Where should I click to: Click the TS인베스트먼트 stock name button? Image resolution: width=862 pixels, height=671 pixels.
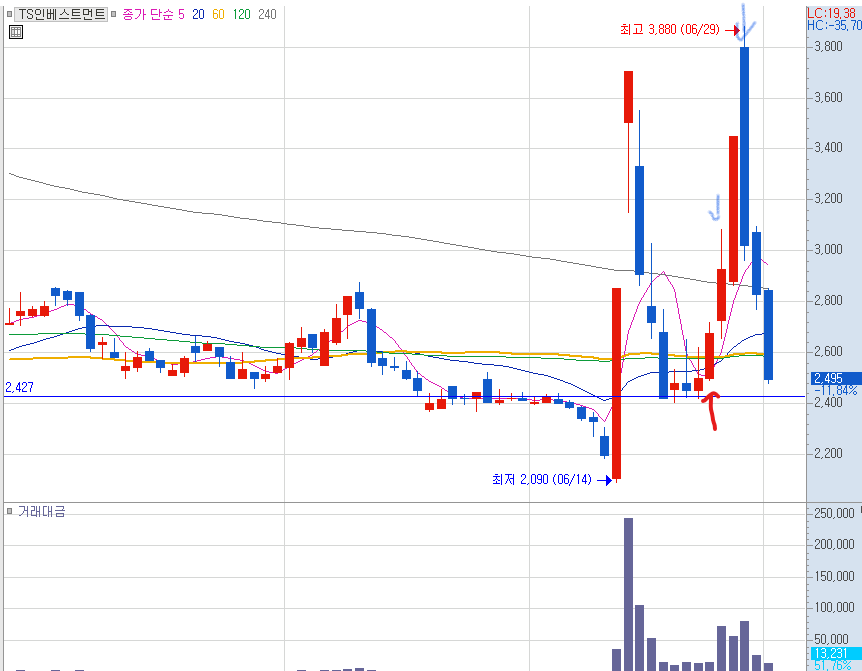60,14
